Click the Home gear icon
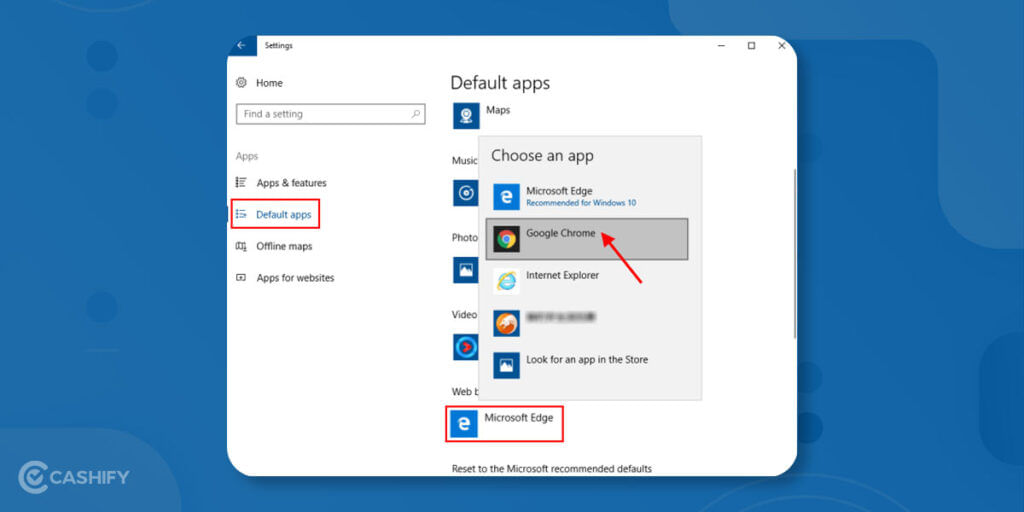Image resolution: width=1024 pixels, height=512 pixels. click(241, 83)
